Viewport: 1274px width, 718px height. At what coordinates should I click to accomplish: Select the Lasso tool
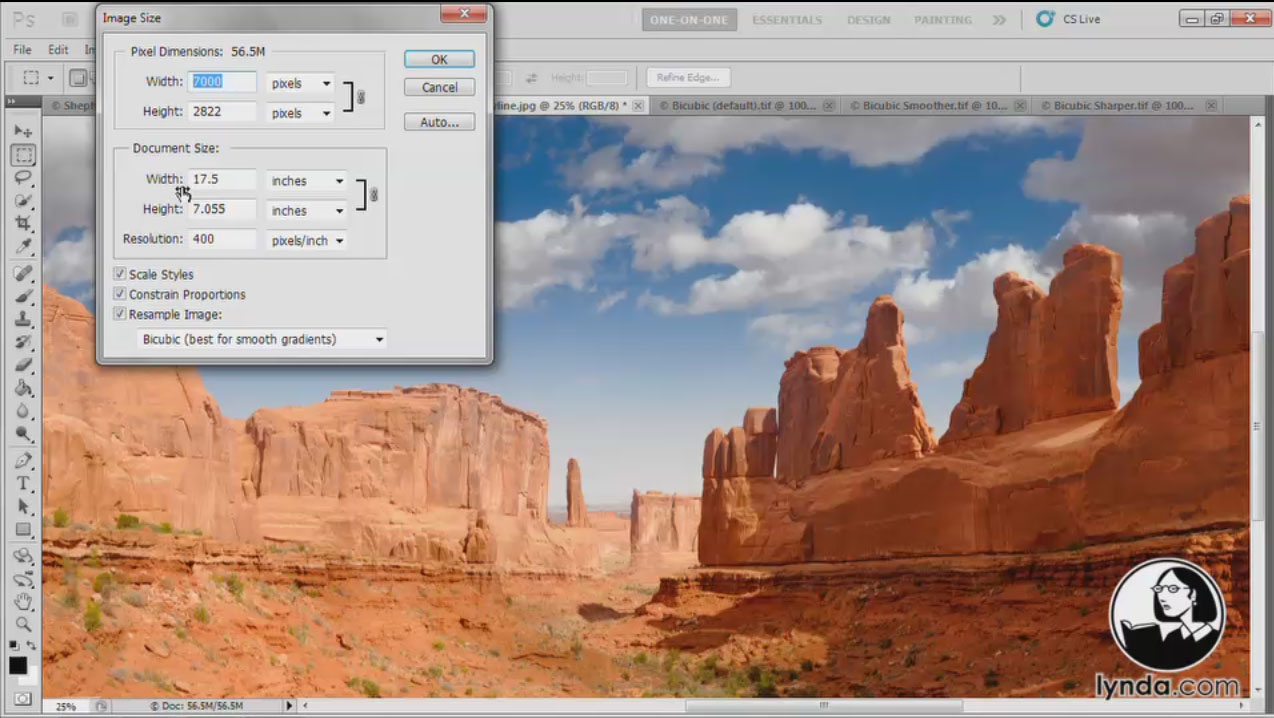tap(22, 178)
